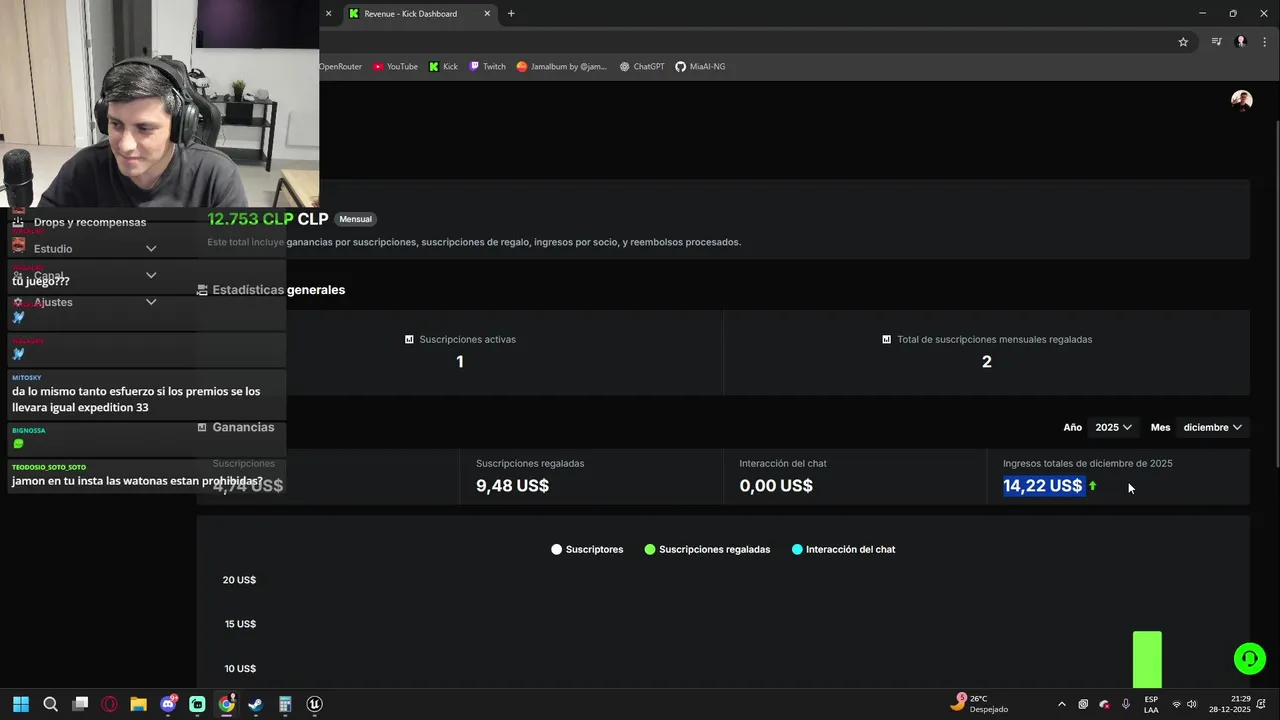Image resolution: width=1280 pixels, height=720 pixels.
Task: Open the Kick support chat bubble
Action: coord(1249,659)
